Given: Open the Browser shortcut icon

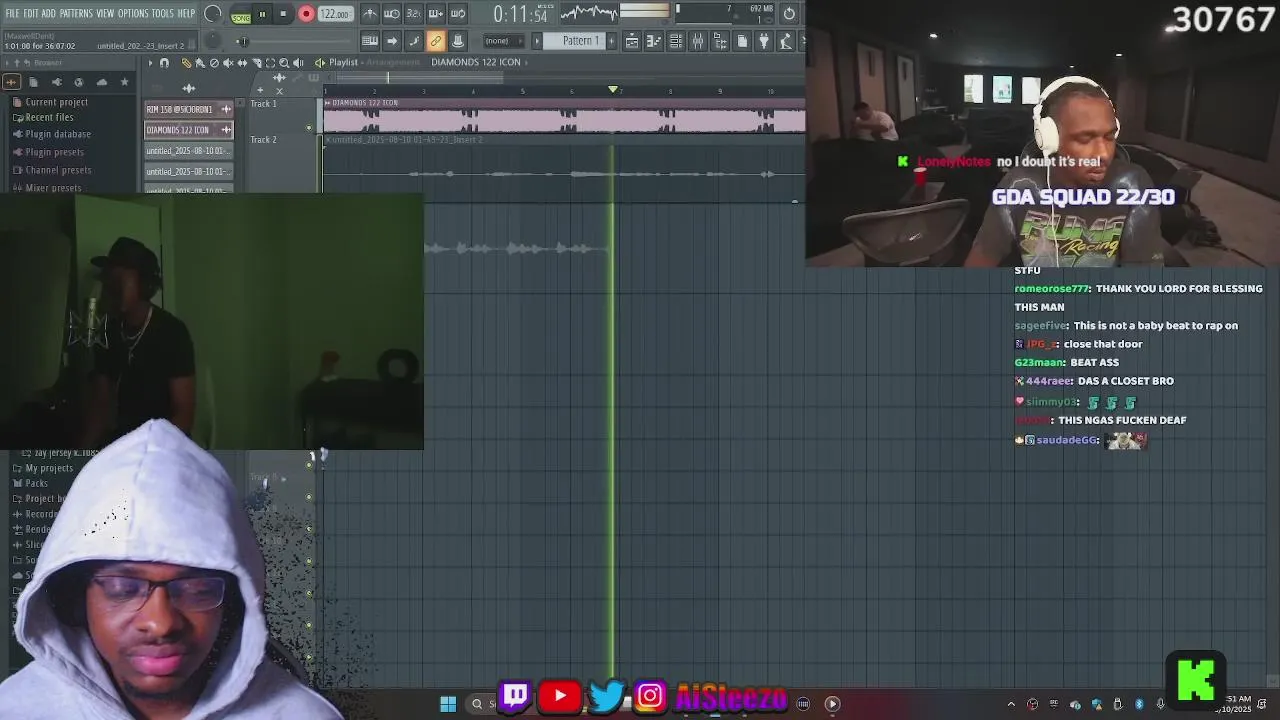Looking at the screenshot, I should (720, 41).
